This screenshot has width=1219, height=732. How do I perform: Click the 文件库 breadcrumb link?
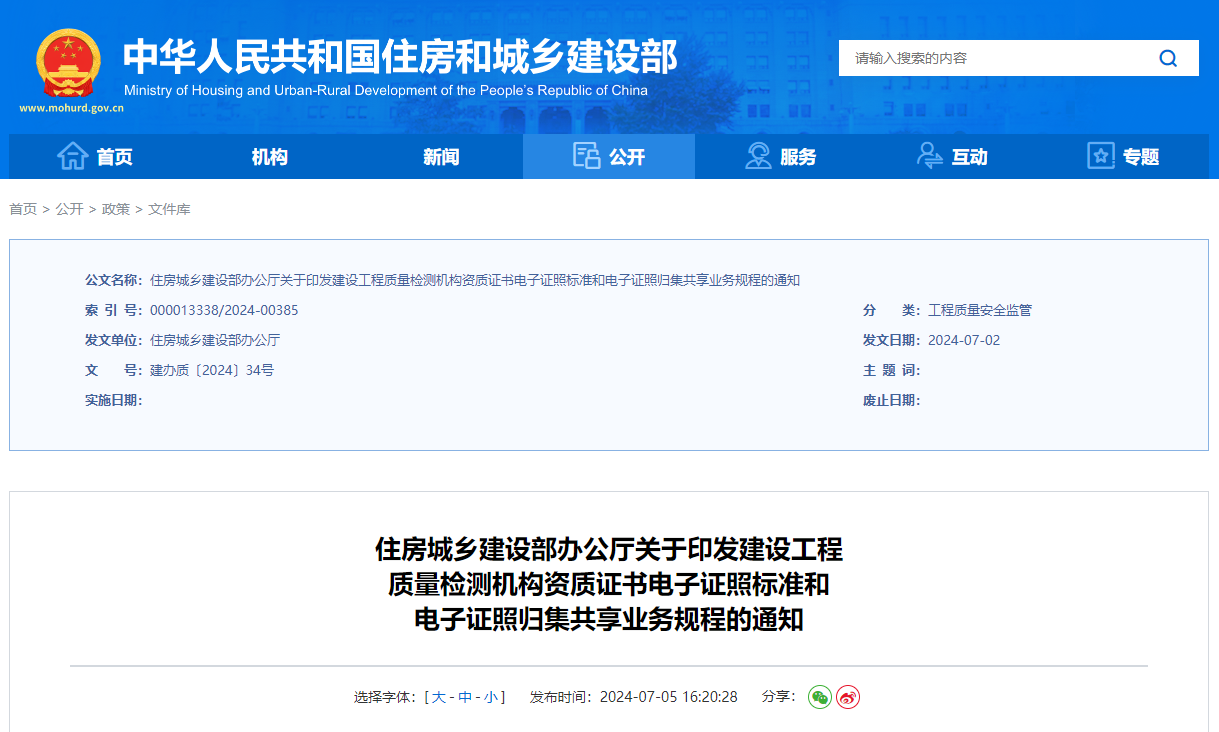pos(169,209)
